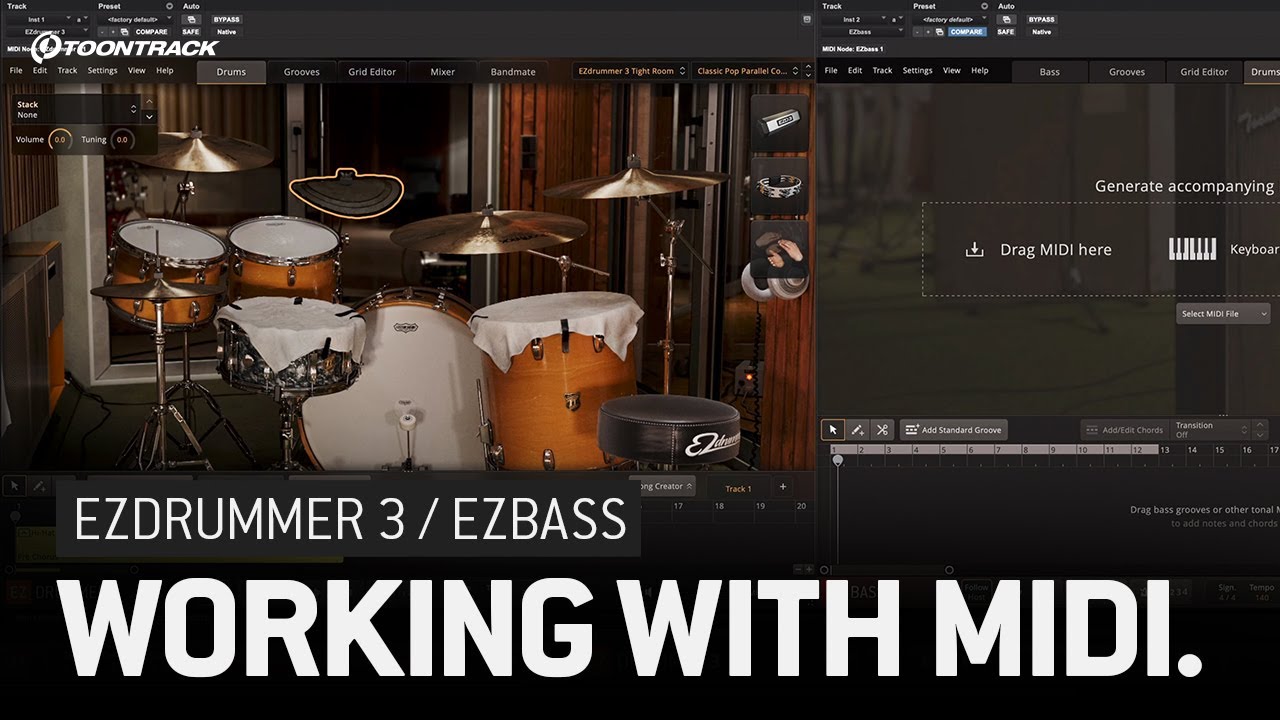Toggle COMPARE in the EZdrummer header
1280x720 pixels.
click(x=151, y=32)
